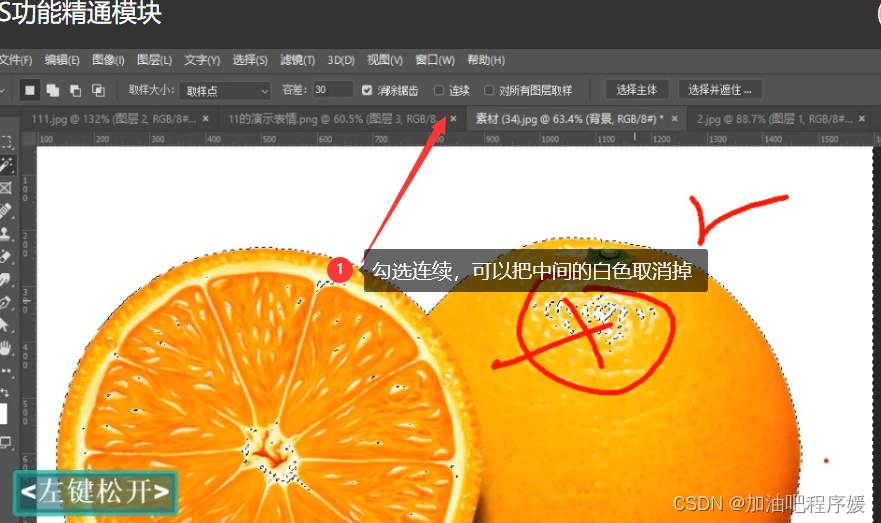
Task: Open the 图层(L) menu
Action: (155, 60)
